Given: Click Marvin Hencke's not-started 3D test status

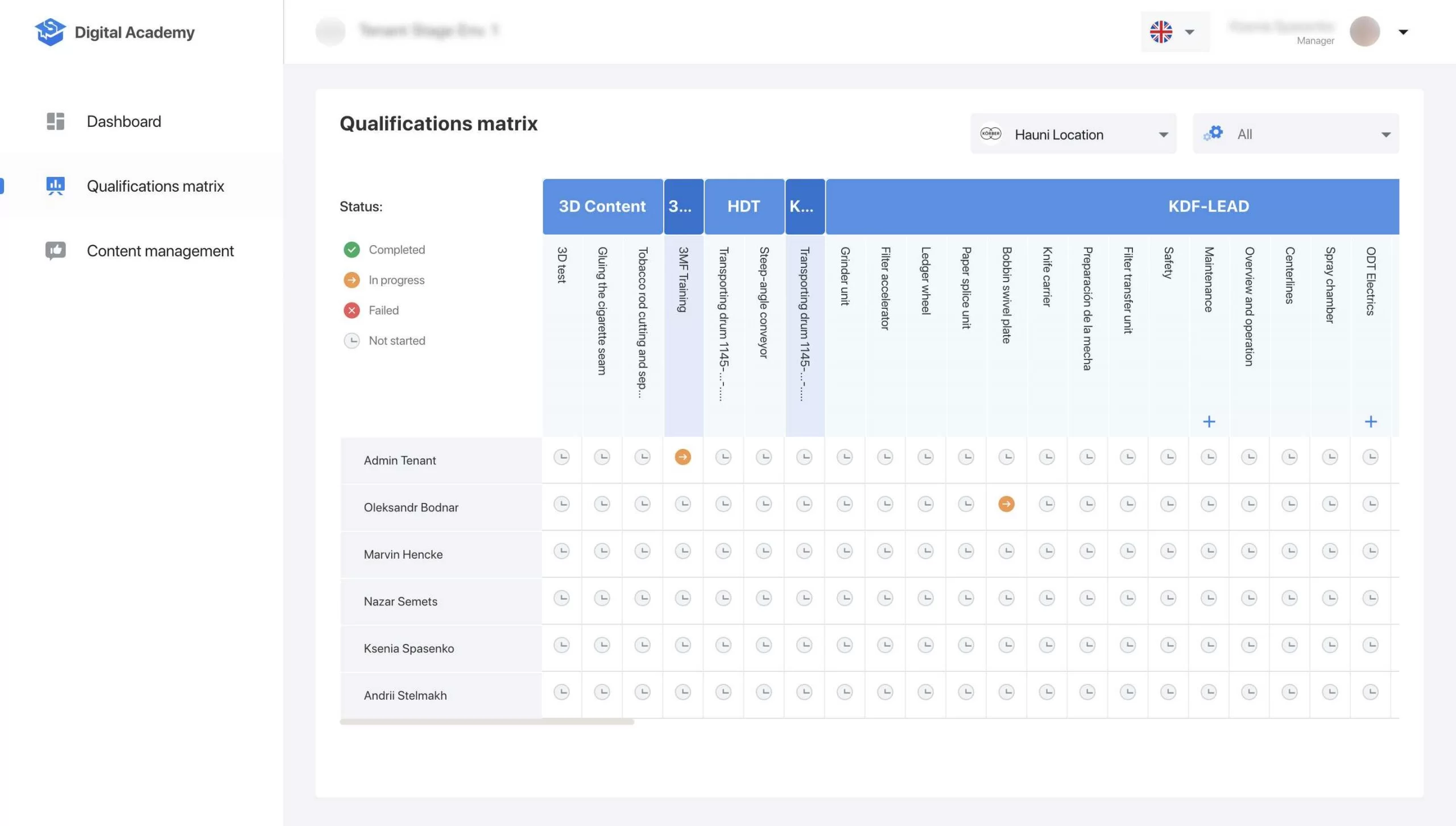Looking at the screenshot, I should point(561,551).
